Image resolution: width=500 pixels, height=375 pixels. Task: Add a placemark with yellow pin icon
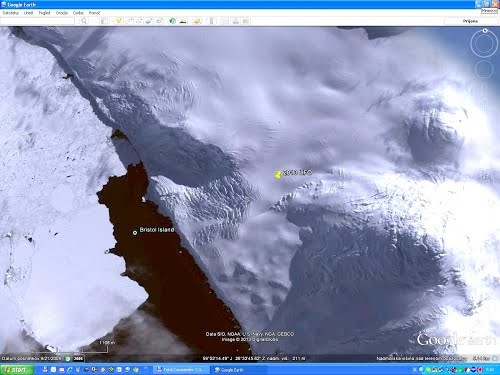pyautogui.click(x=118, y=21)
